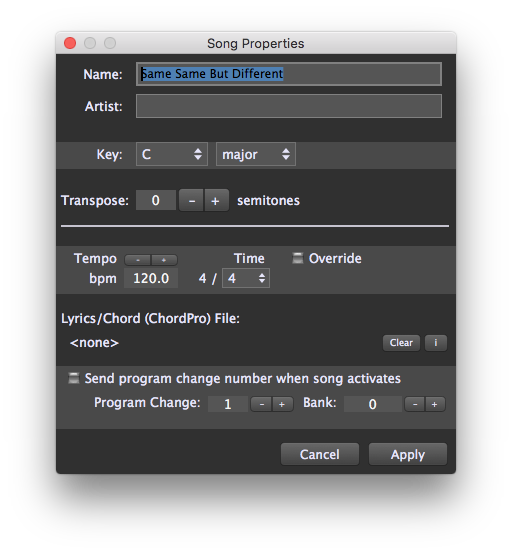This screenshot has height=554, width=512.
Task: Increase the Program Change number
Action: point(282,404)
